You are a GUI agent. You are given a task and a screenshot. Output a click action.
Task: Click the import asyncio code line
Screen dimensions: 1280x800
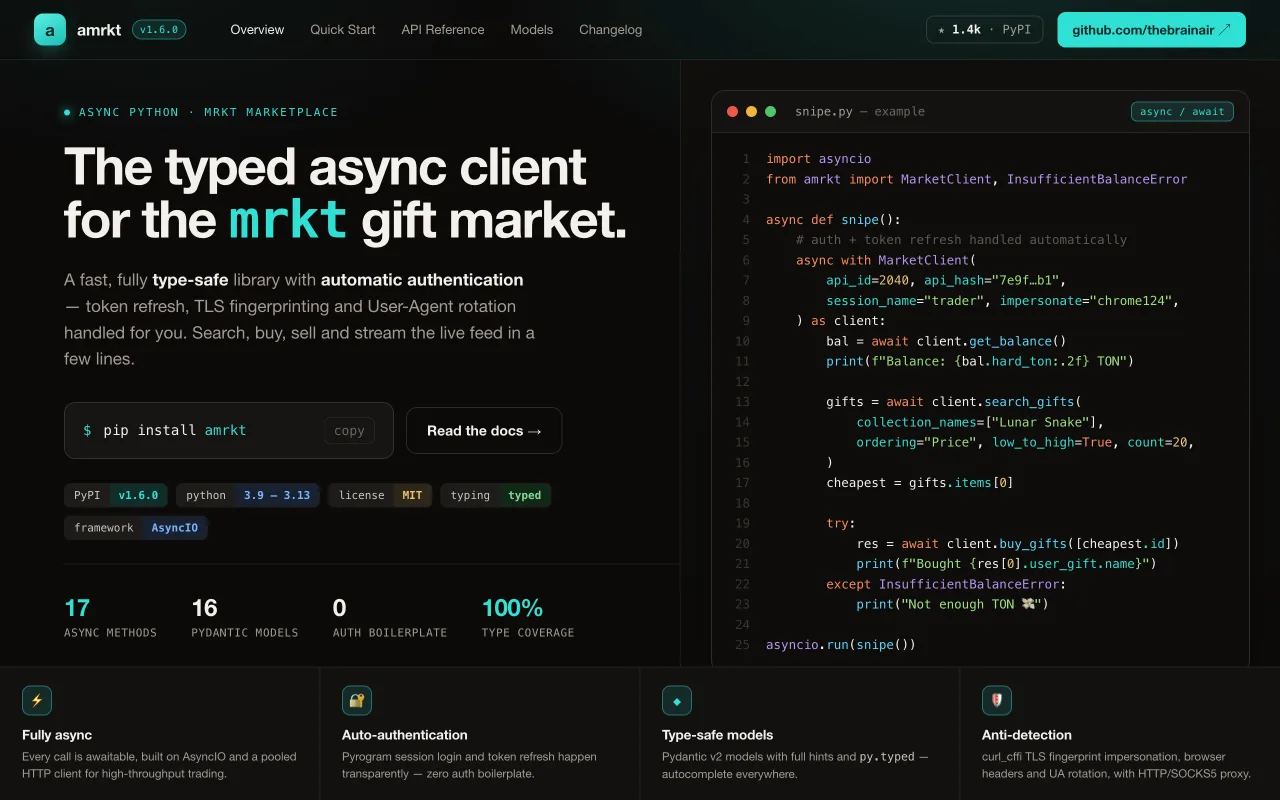pyautogui.click(x=819, y=159)
